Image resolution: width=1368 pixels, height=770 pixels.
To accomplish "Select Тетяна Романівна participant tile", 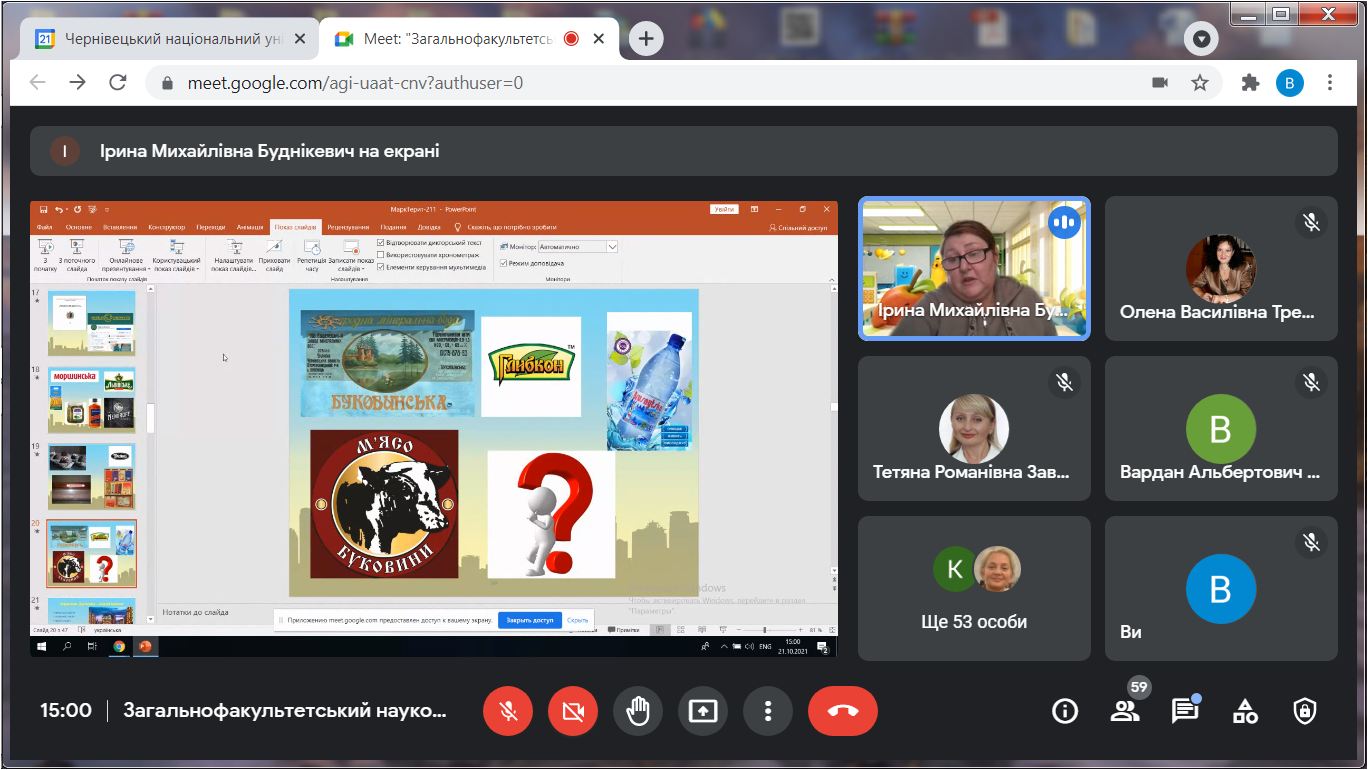I will [975, 428].
